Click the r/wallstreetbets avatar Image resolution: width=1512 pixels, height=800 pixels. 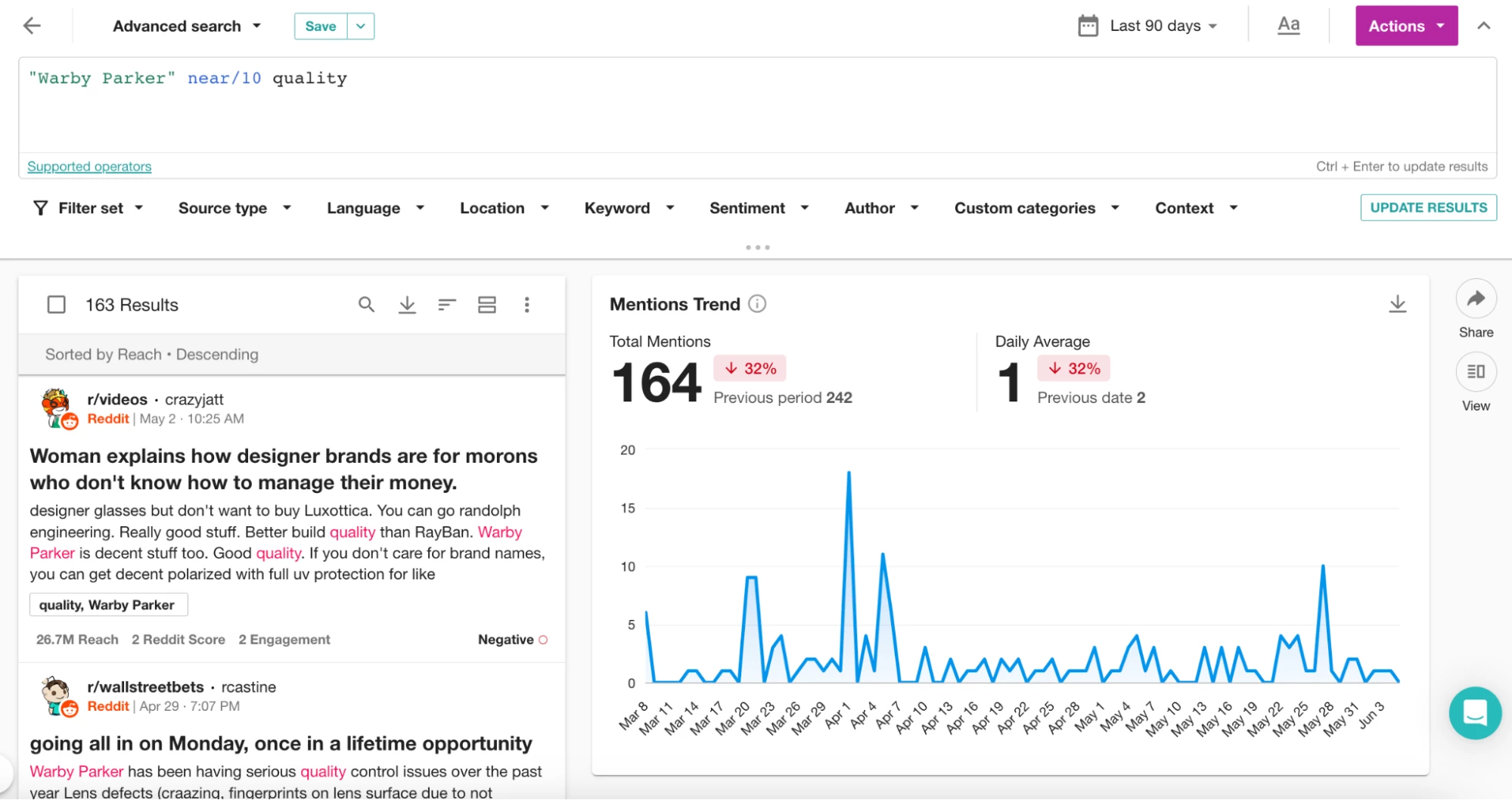point(57,696)
